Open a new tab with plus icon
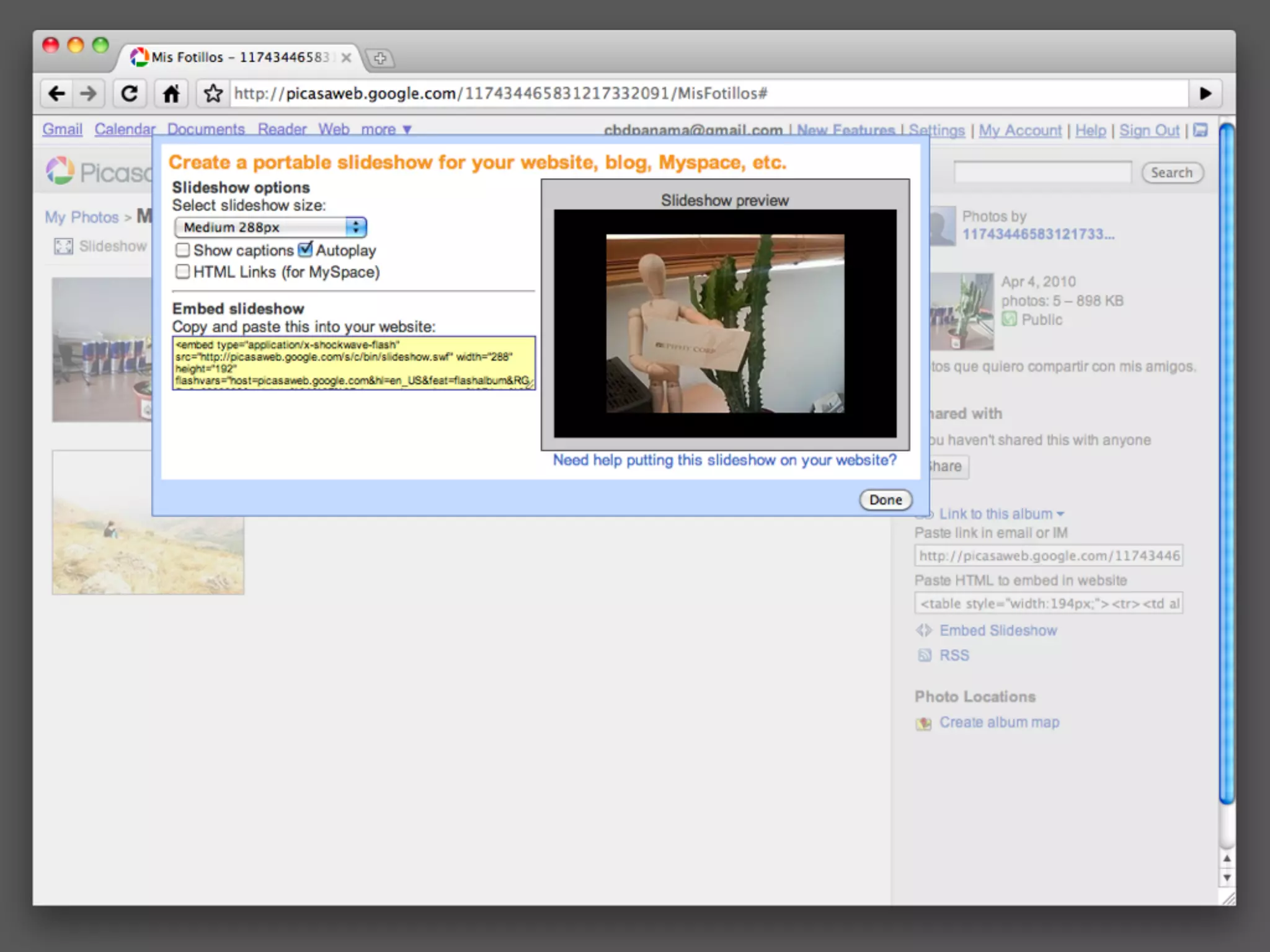Viewport: 1270px width, 952px height. pos(380,58)
